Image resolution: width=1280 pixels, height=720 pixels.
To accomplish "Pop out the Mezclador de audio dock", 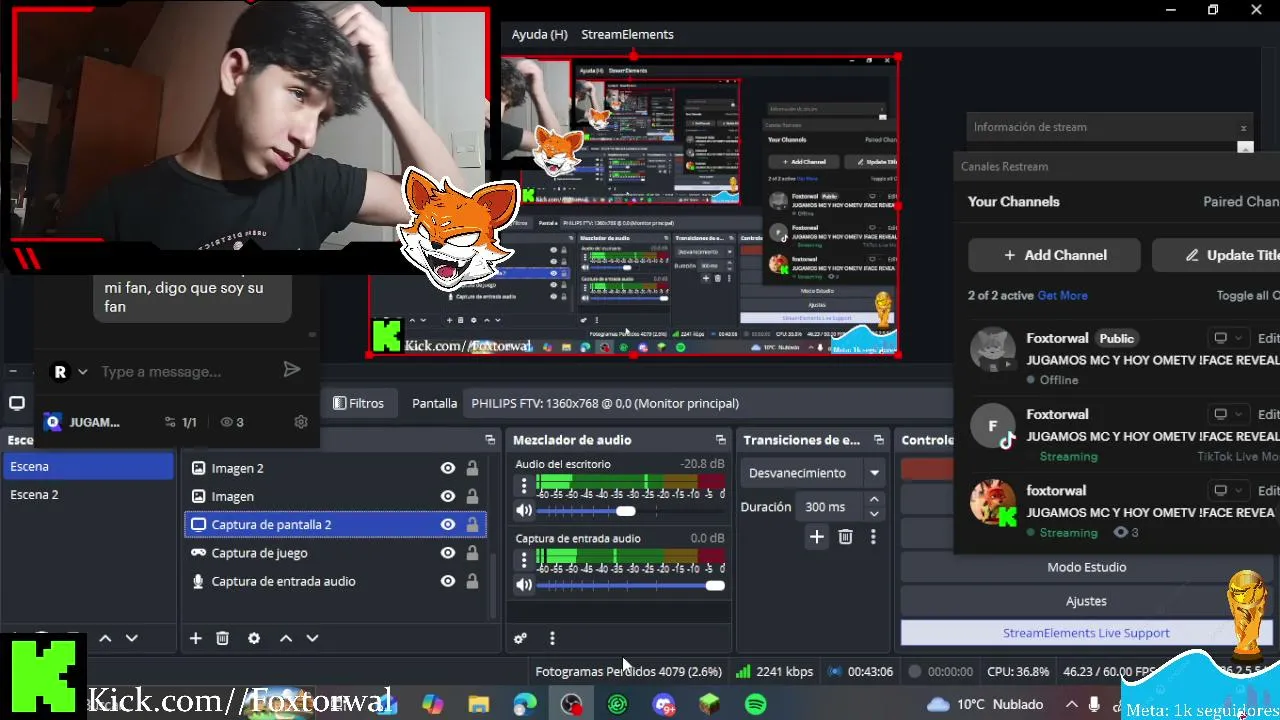I will (721, 440).
